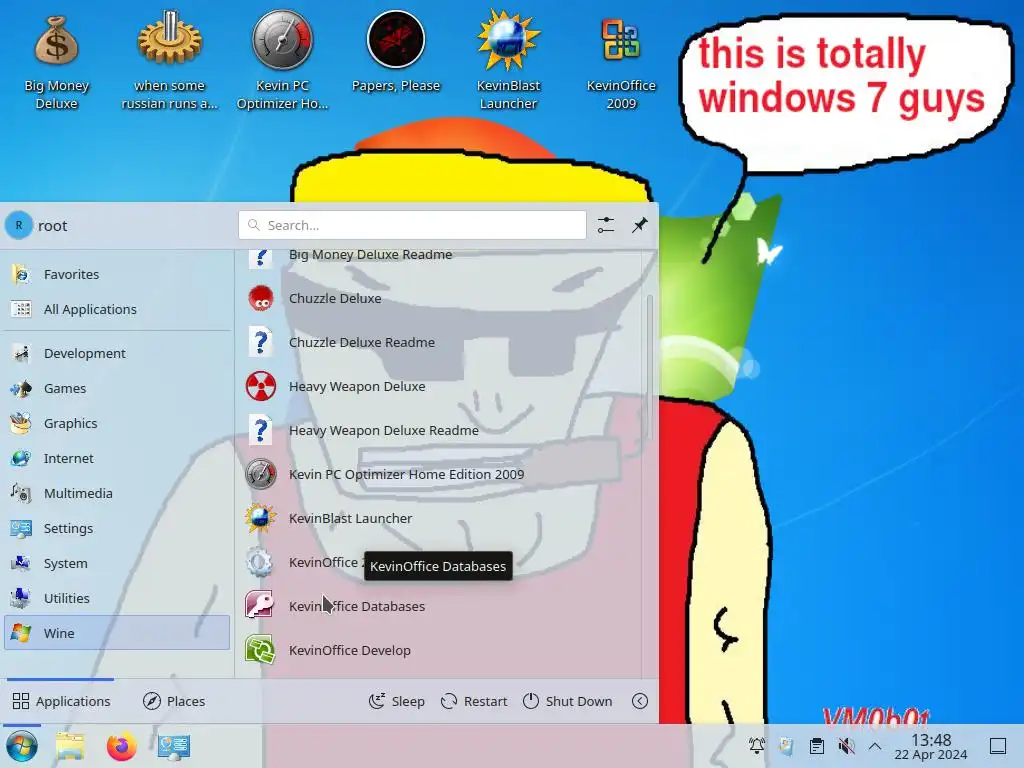Click the Shut Down button
This screenshot has width=1024, height=768.
(568, 701)
